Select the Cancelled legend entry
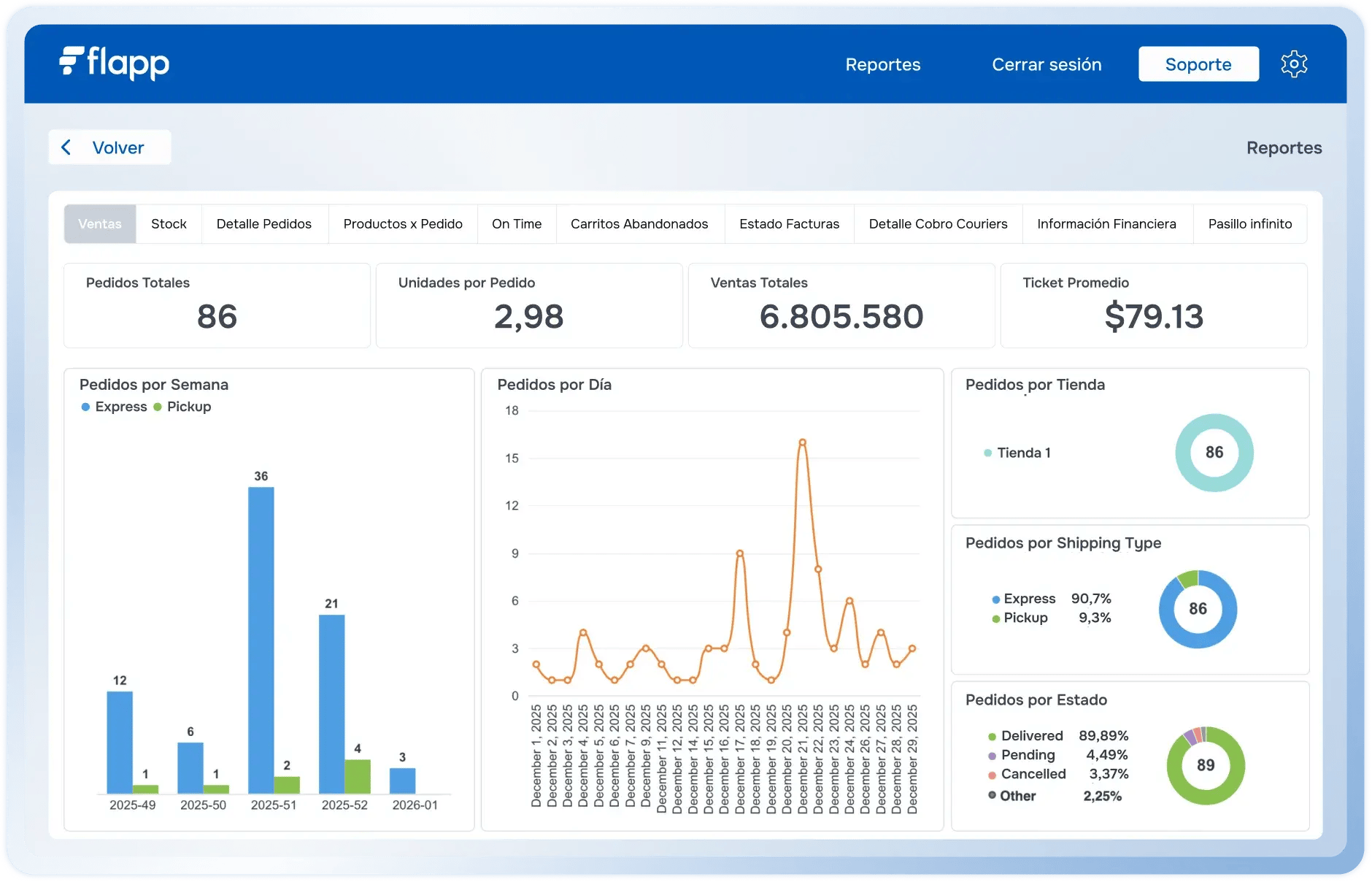The height and width of the screenshot is (882, 1372). [x=1032, y=774]
